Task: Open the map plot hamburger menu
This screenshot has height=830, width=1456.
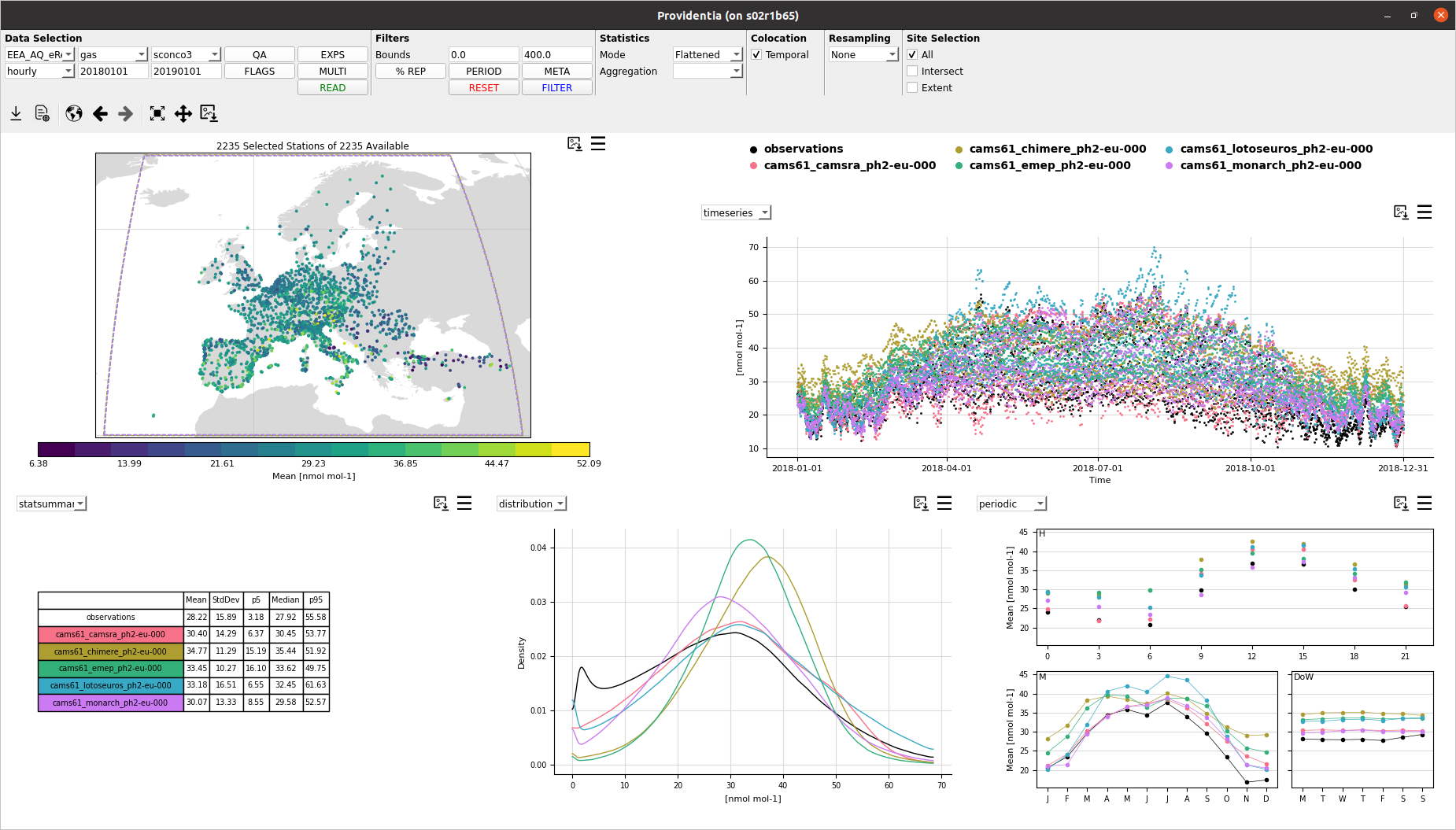Action: (598, 143)
